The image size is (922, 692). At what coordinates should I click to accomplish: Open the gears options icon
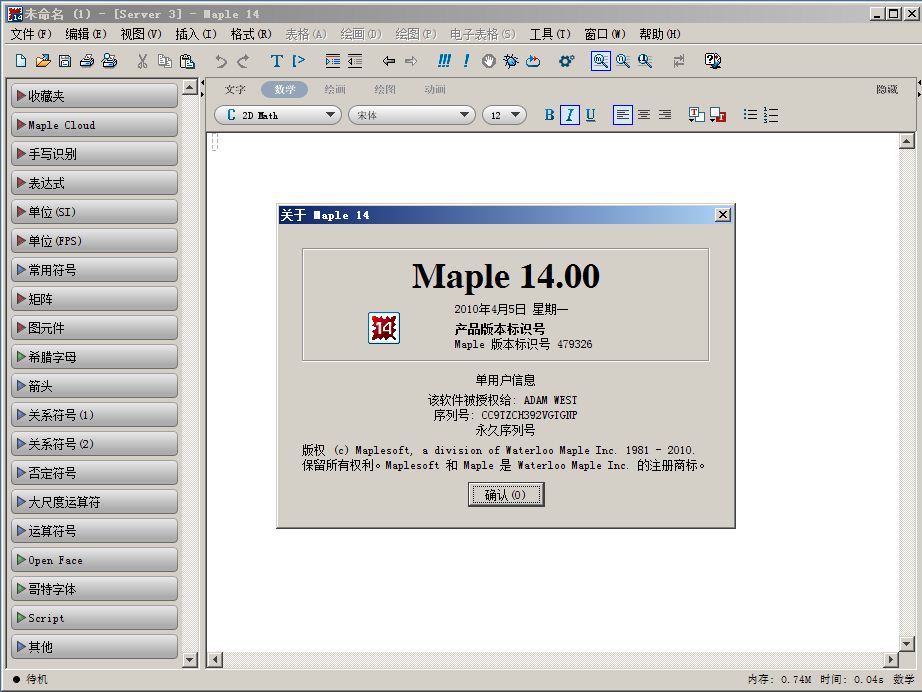tap(567, 61)
